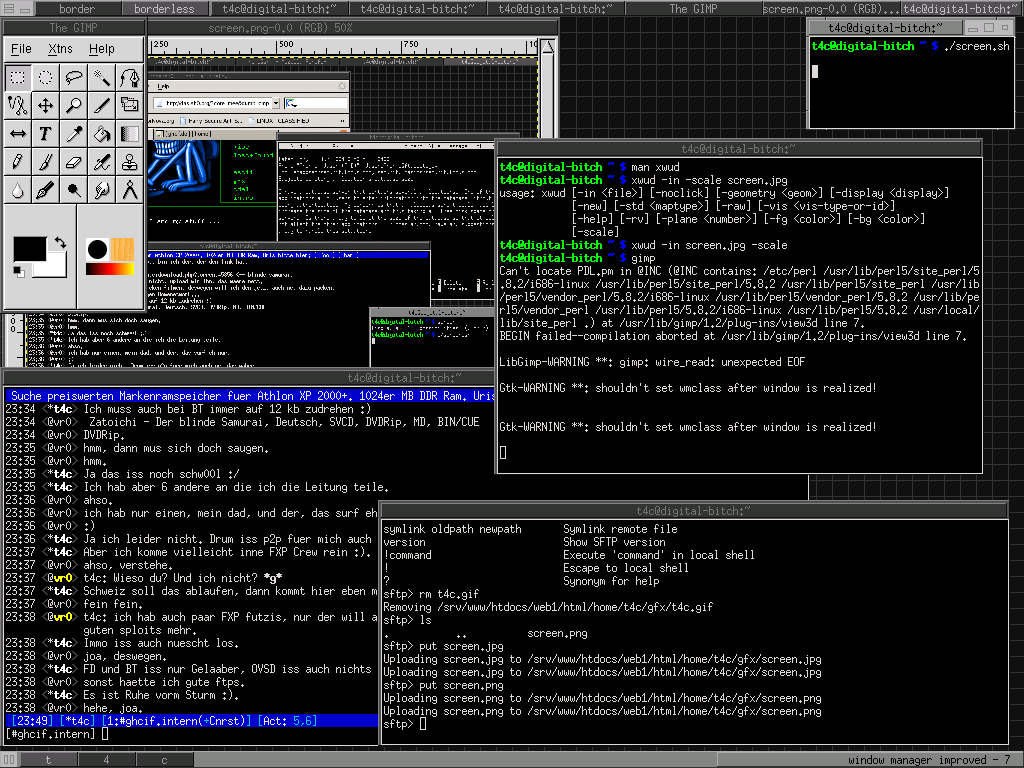Select the Pencil tool

click(x=18, y=162)
